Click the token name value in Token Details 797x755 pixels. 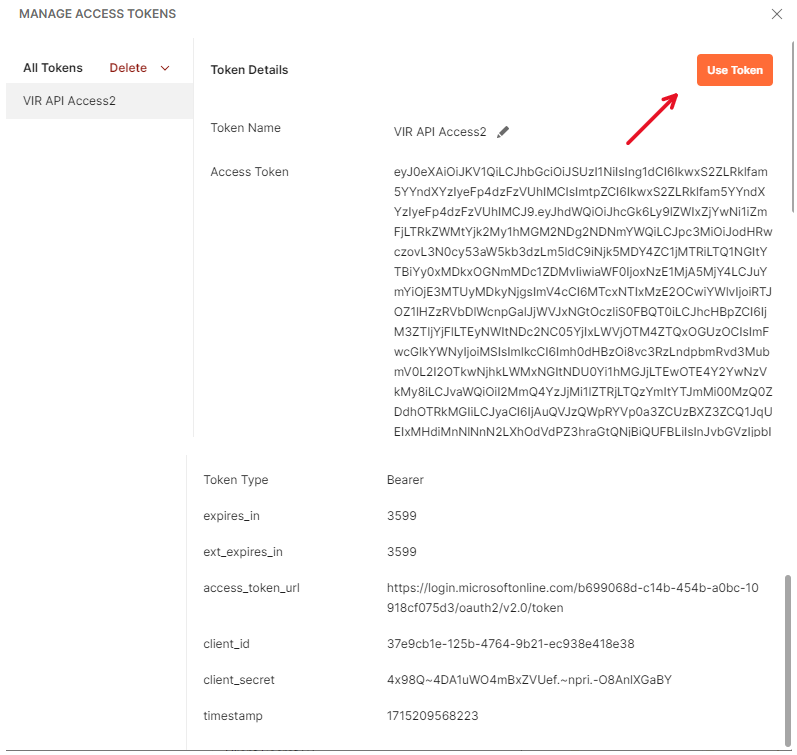pos(440,132)
